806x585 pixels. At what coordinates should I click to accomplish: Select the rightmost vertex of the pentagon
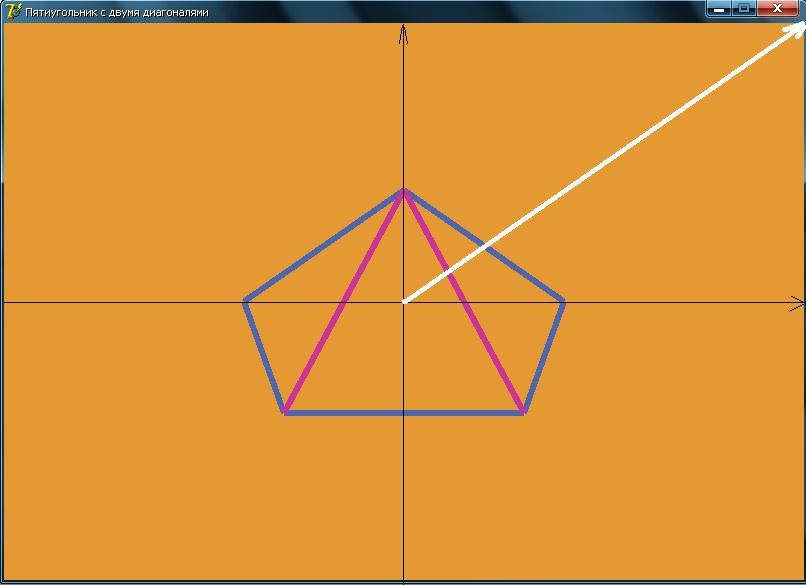(x=564, y=300)
